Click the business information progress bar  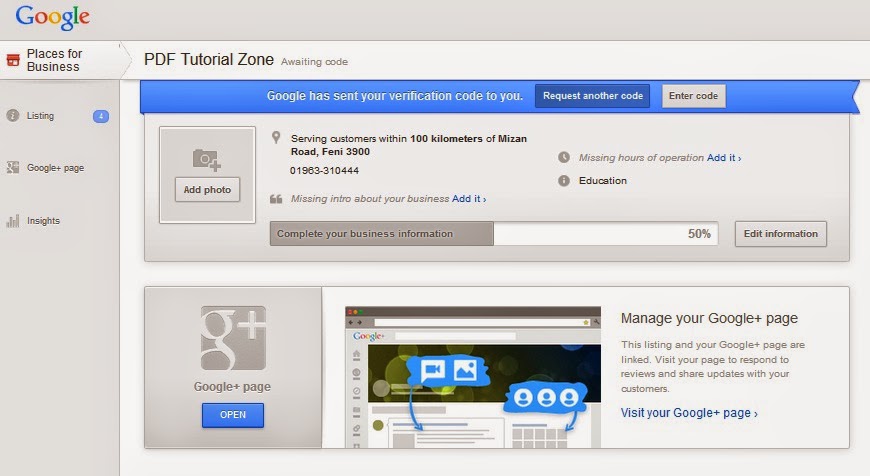click(494, 234)
